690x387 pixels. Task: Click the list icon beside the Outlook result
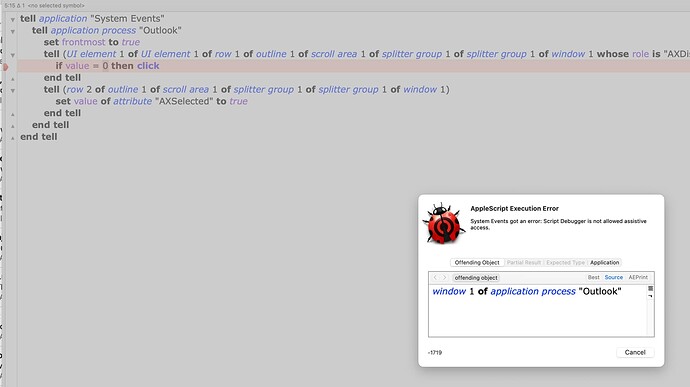coord(650,289)
